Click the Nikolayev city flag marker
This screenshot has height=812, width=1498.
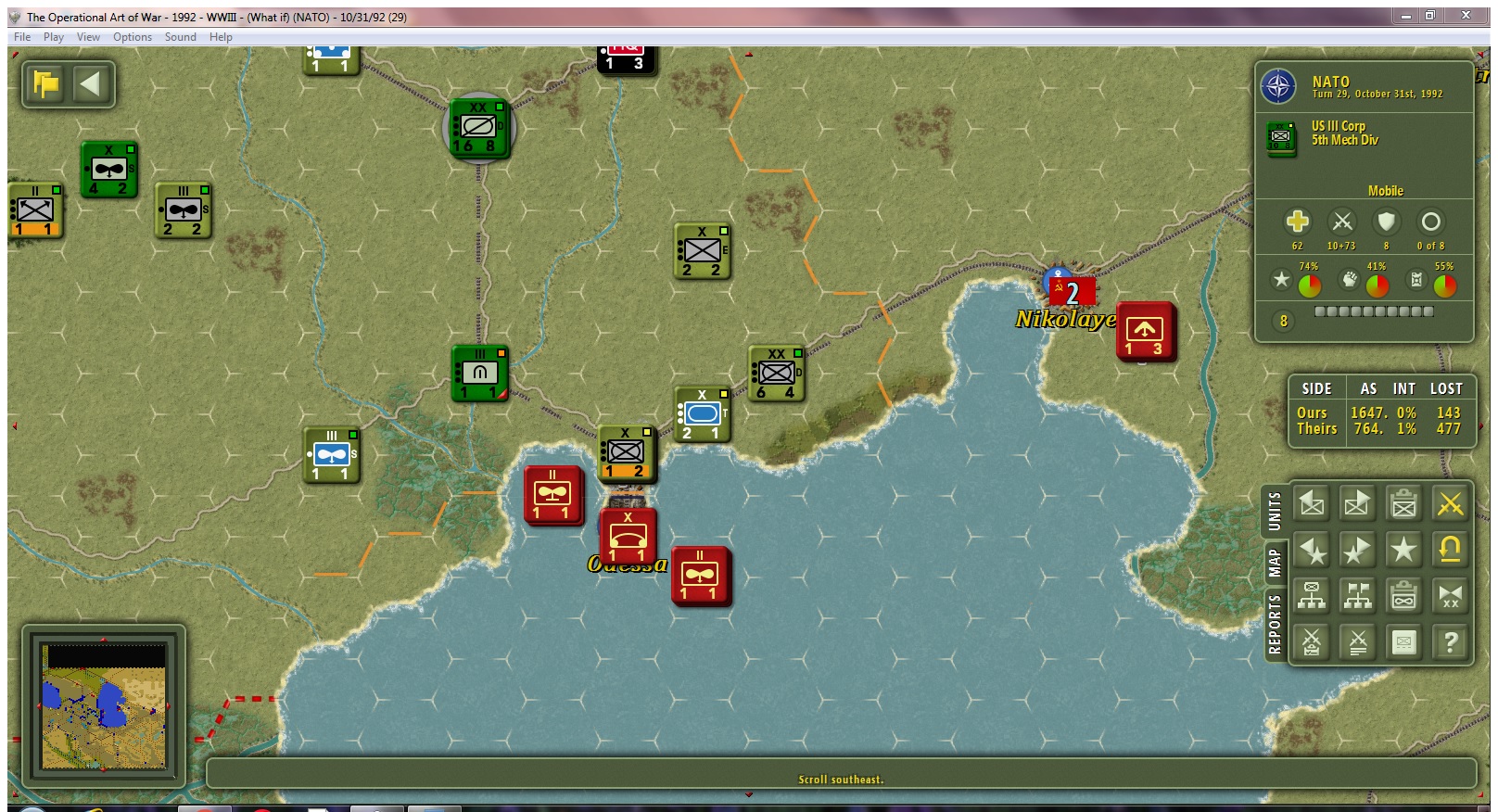pyautogui.click(x=1072, y=291)
